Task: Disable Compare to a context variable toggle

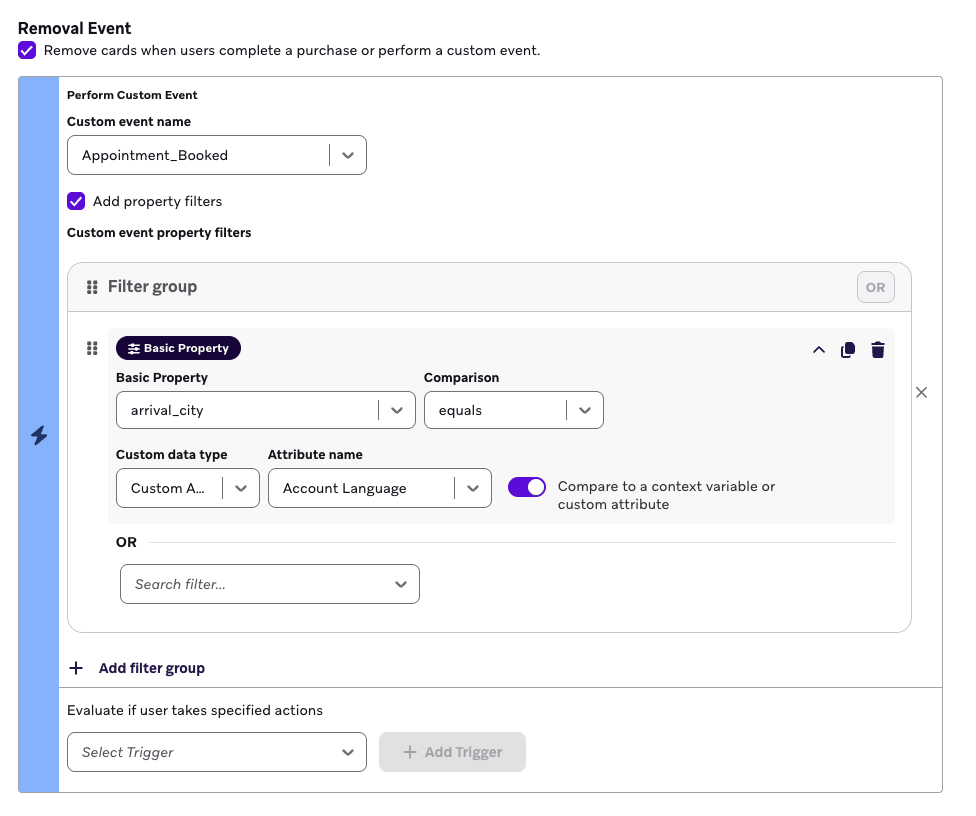Action: [x=527, y=487]
